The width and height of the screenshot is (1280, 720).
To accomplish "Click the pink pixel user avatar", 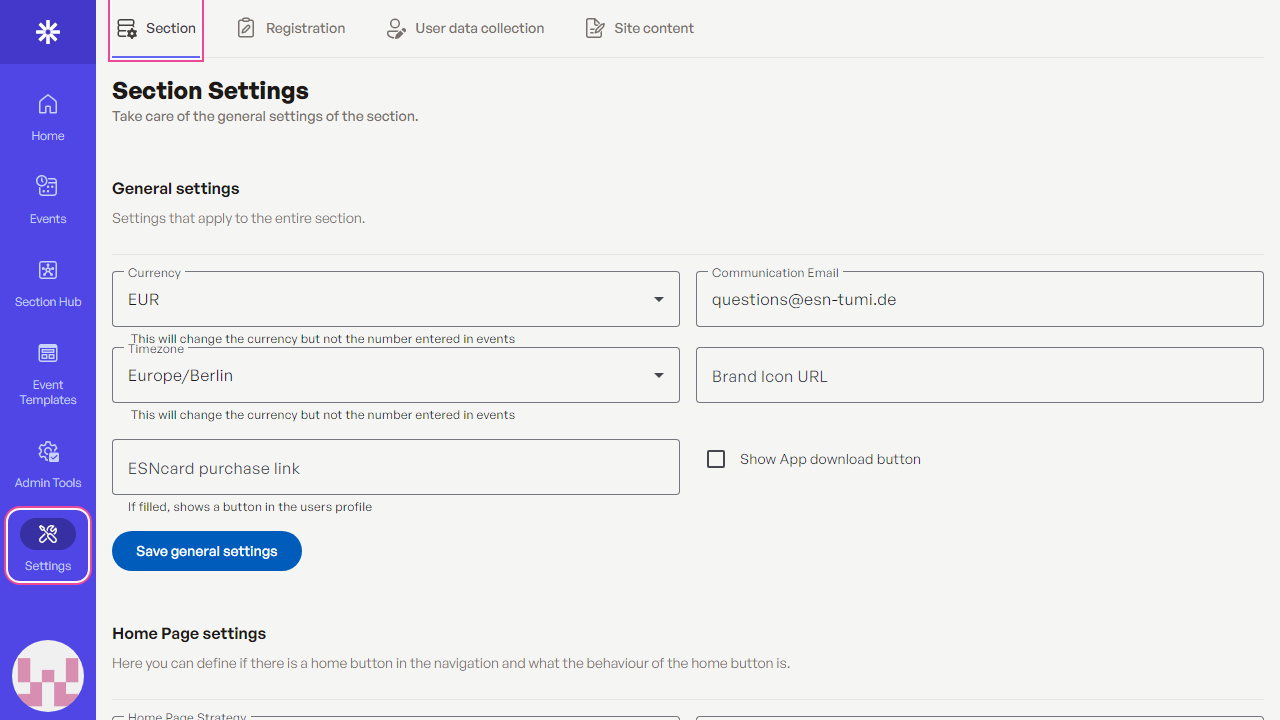I will click(47, 677).
